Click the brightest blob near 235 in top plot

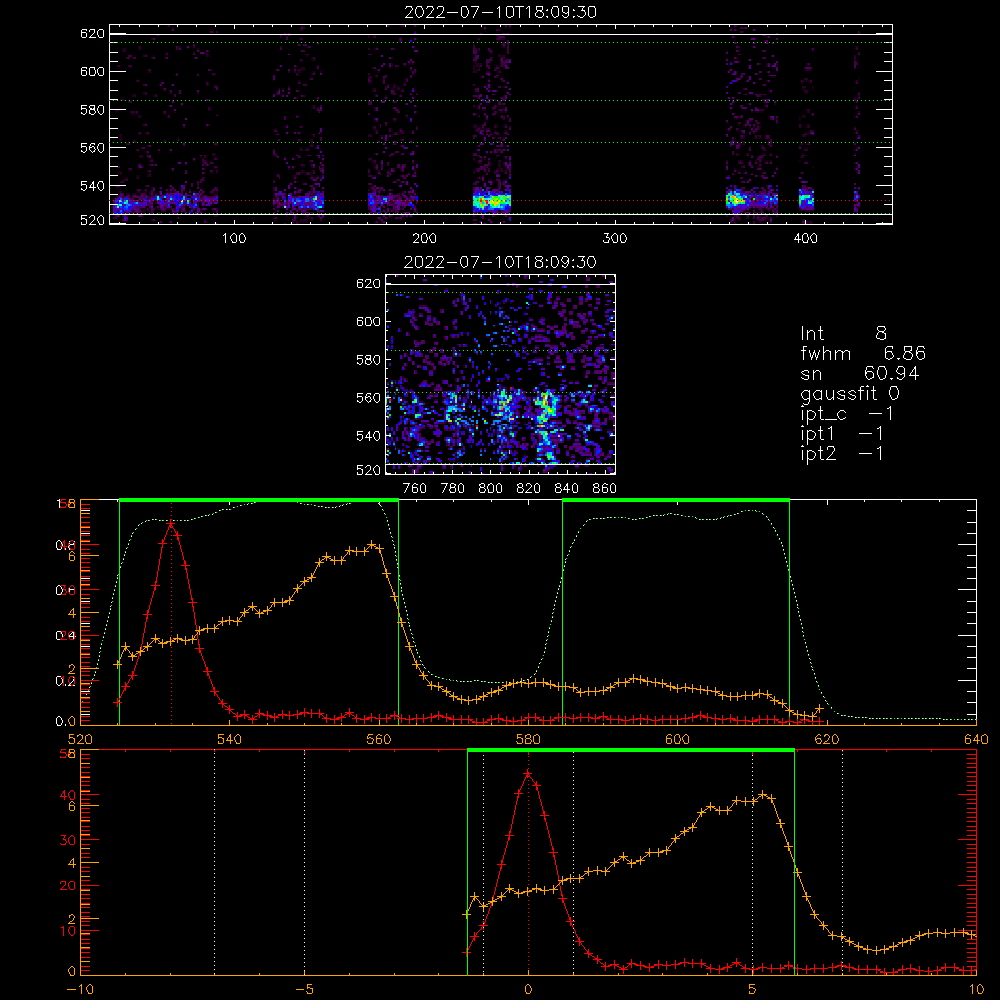(492, 202)
